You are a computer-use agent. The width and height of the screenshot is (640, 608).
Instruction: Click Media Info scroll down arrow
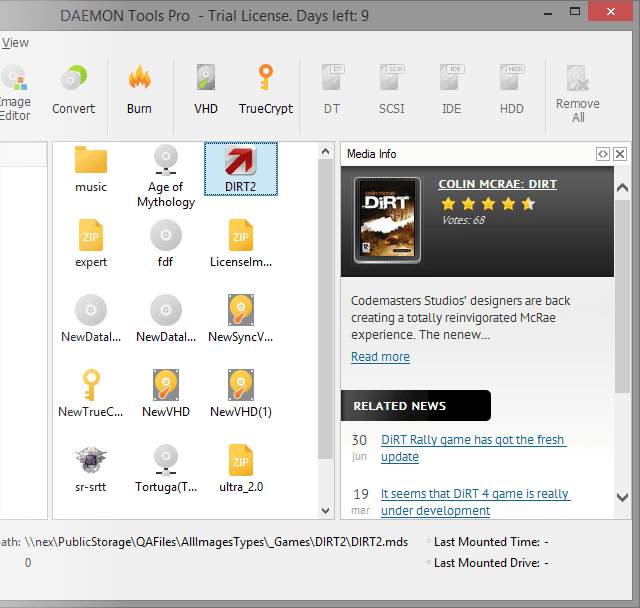[x=622, y=497]
